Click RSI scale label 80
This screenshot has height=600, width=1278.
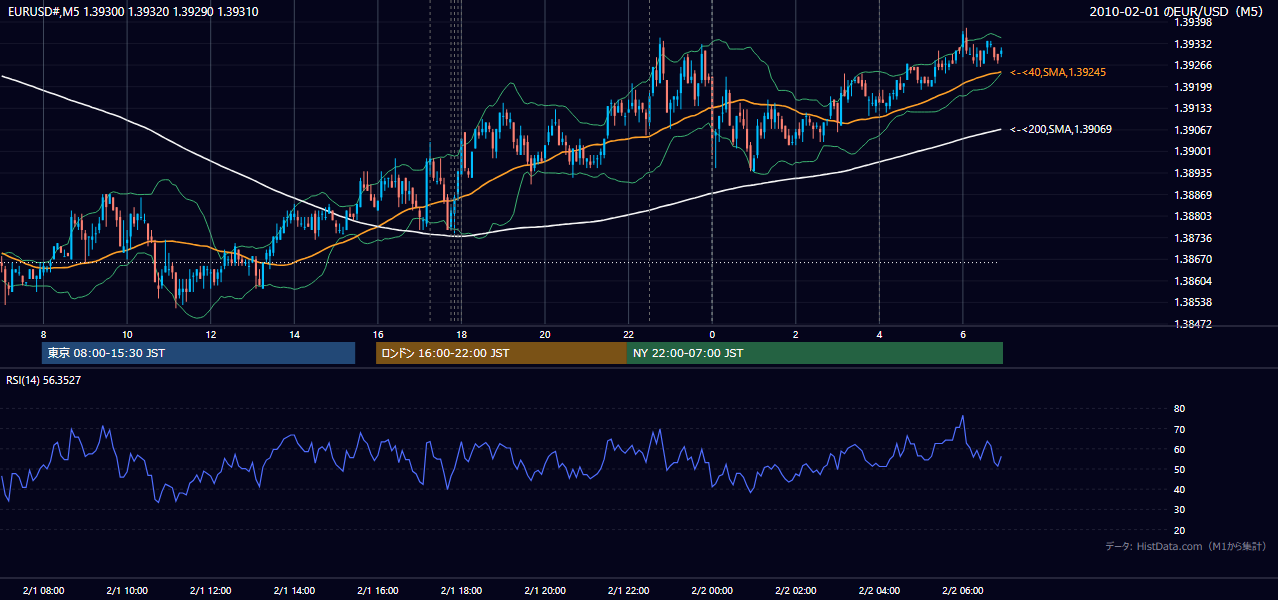(1179, 409)
